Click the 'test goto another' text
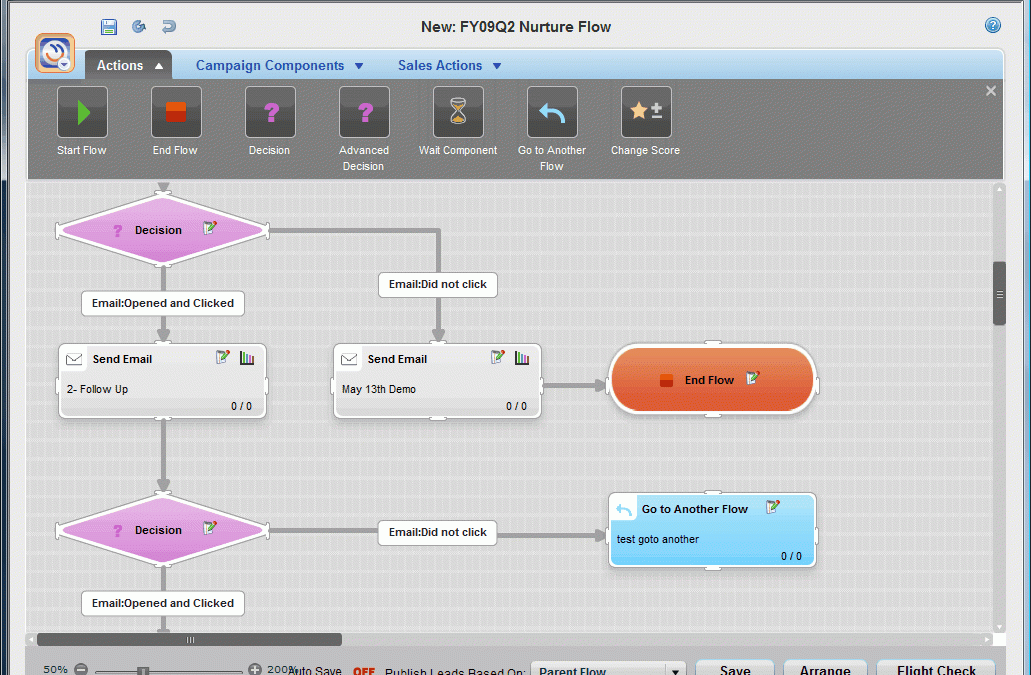Image resolution: width=1031 pixels, height=675 pixels. tap(658, 539)
